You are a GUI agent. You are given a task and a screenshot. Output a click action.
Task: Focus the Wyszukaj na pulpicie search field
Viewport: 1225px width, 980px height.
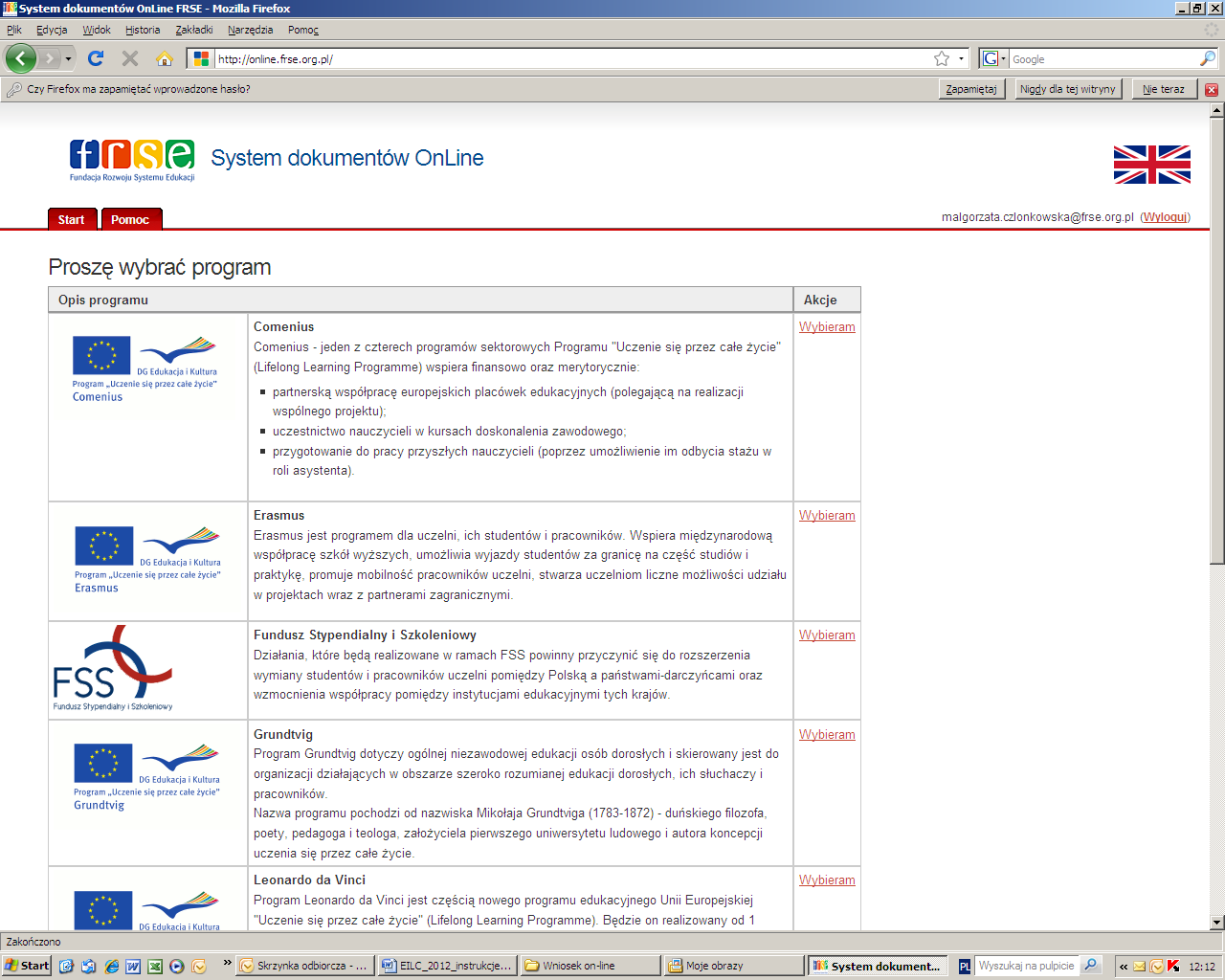[1027, 966]
